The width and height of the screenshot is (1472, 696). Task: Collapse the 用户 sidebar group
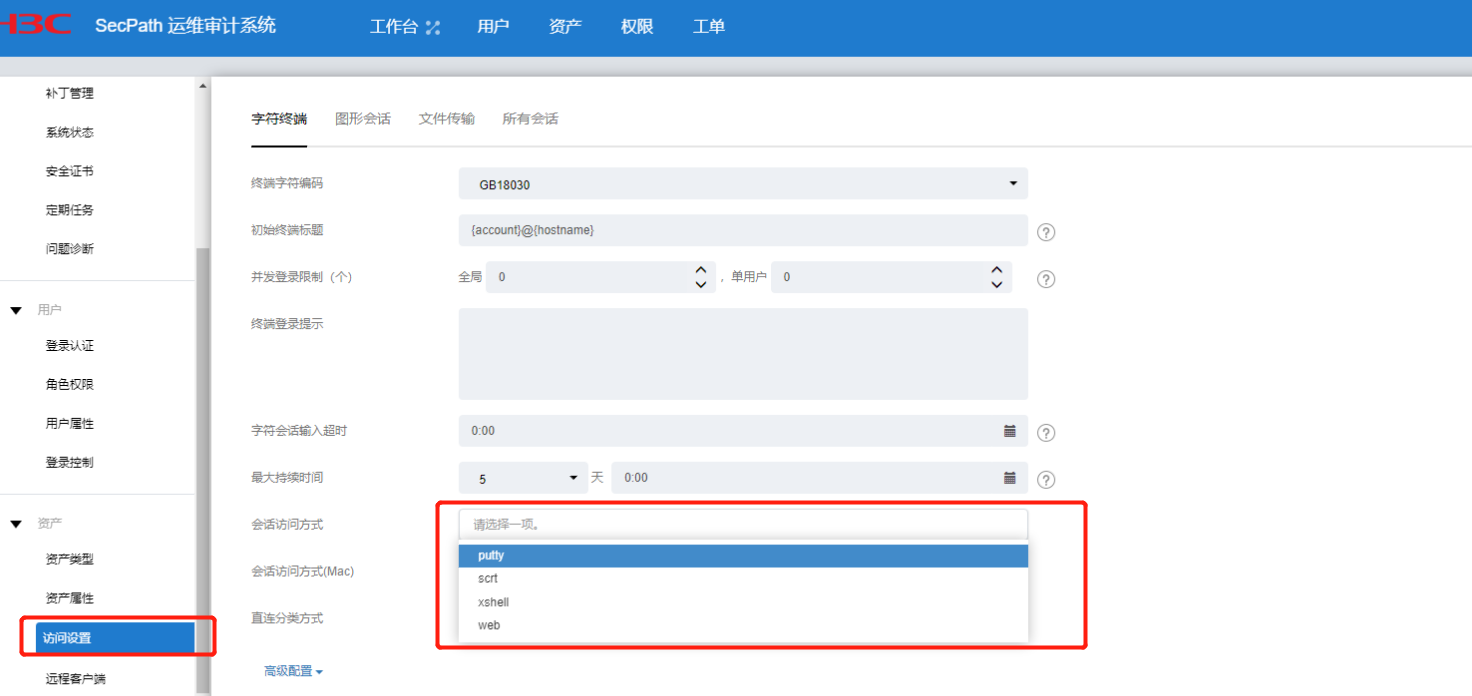click(x=16, y=311)
